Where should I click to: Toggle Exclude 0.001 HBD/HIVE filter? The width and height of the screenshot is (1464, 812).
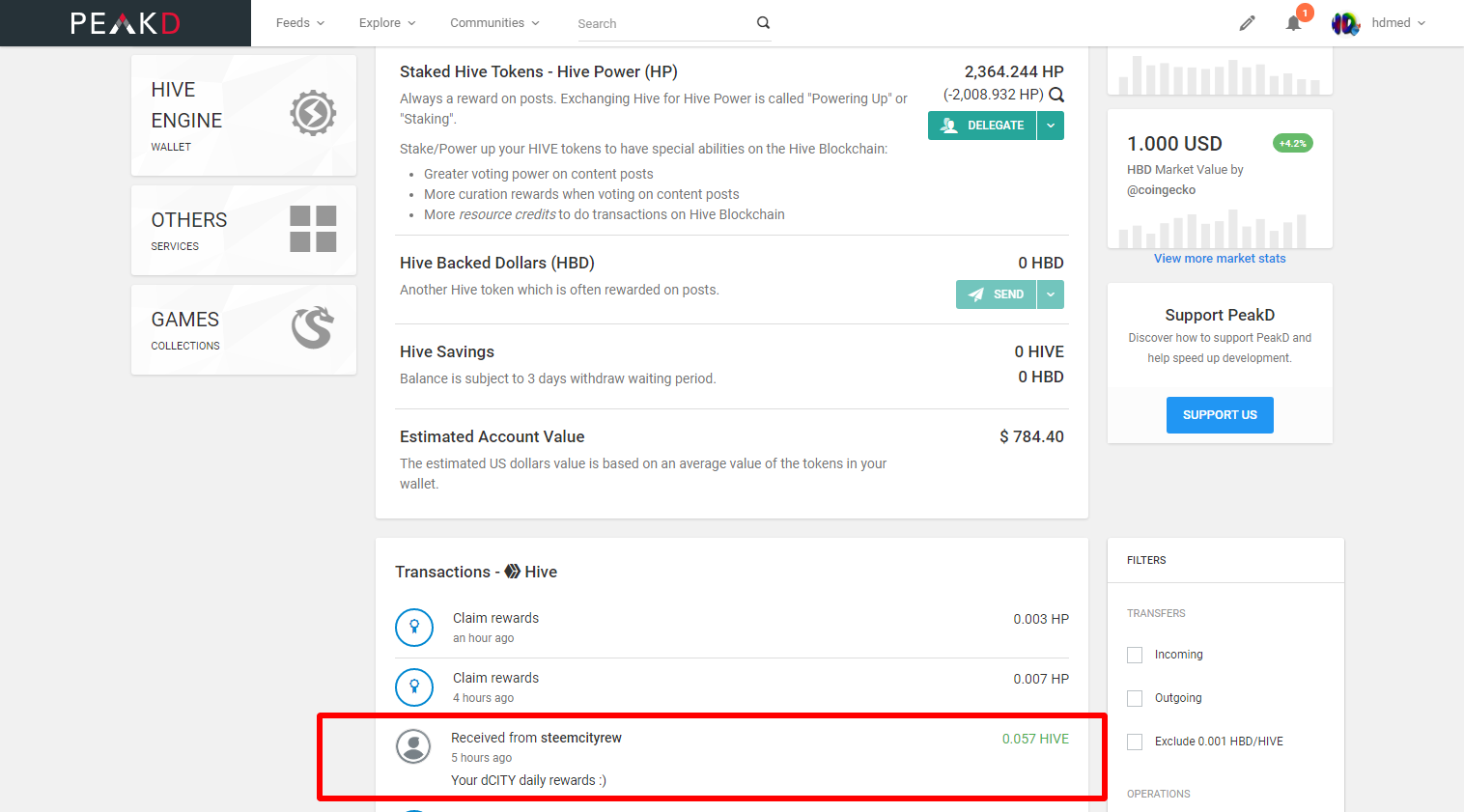(x=1135, y=742)
